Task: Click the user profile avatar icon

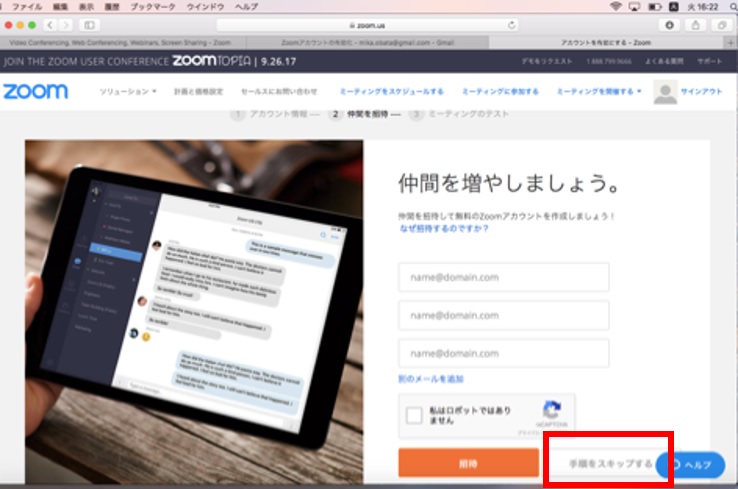Action: tap(665, 92)
